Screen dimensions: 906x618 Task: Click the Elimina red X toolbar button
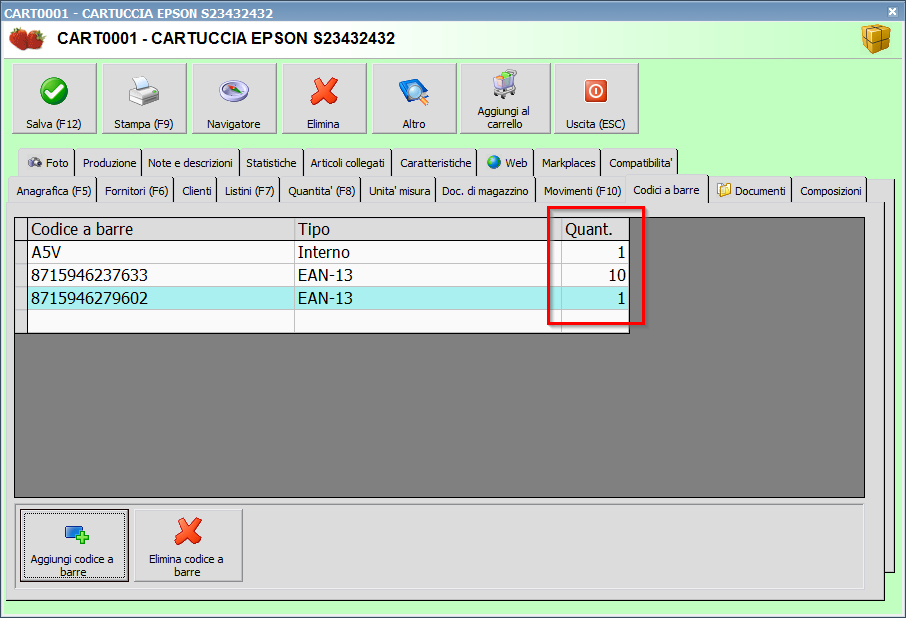point(324,98)
